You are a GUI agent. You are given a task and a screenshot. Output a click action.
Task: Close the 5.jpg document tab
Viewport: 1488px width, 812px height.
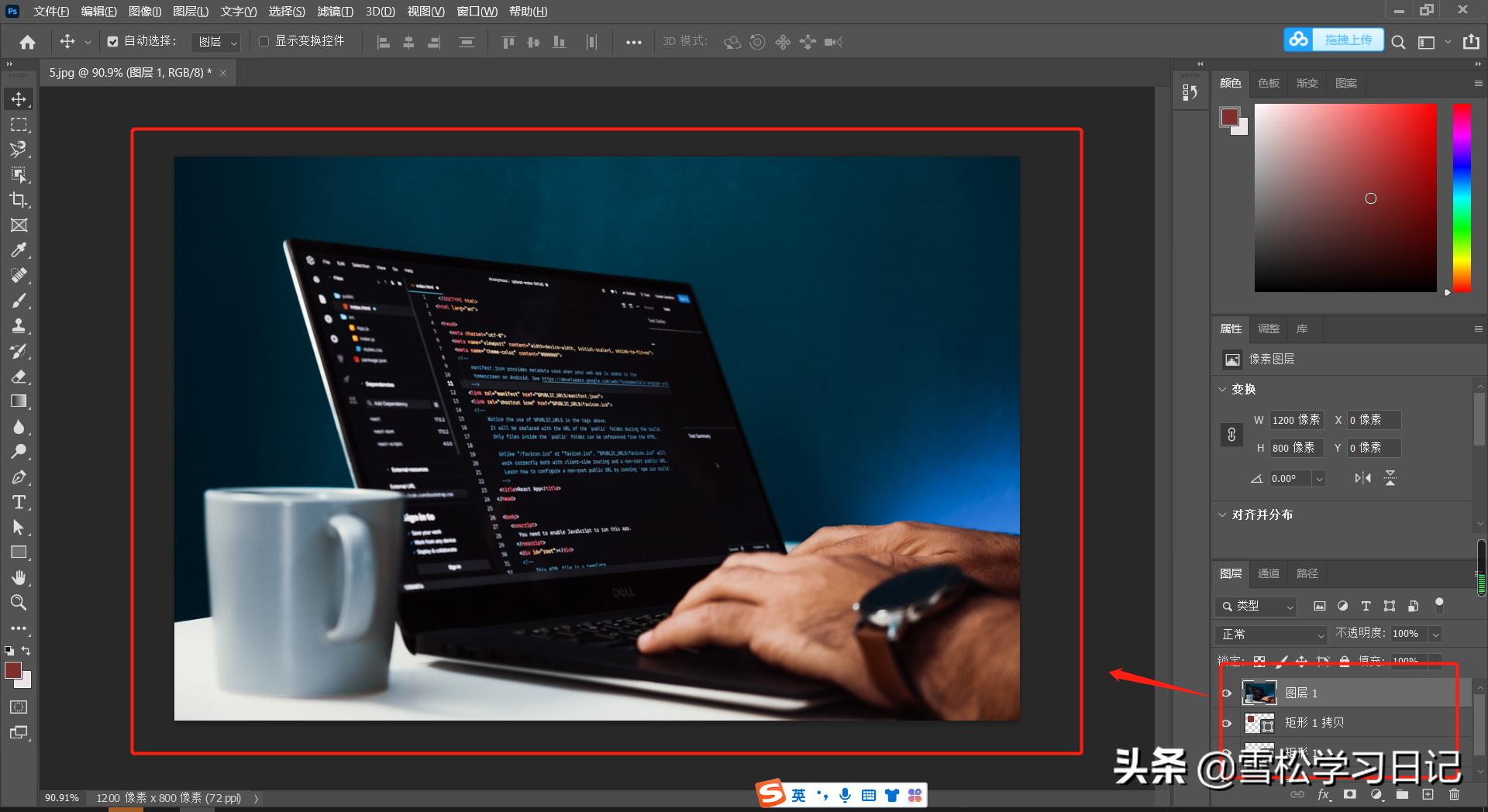pyautogui.click(x=223, y=73)
